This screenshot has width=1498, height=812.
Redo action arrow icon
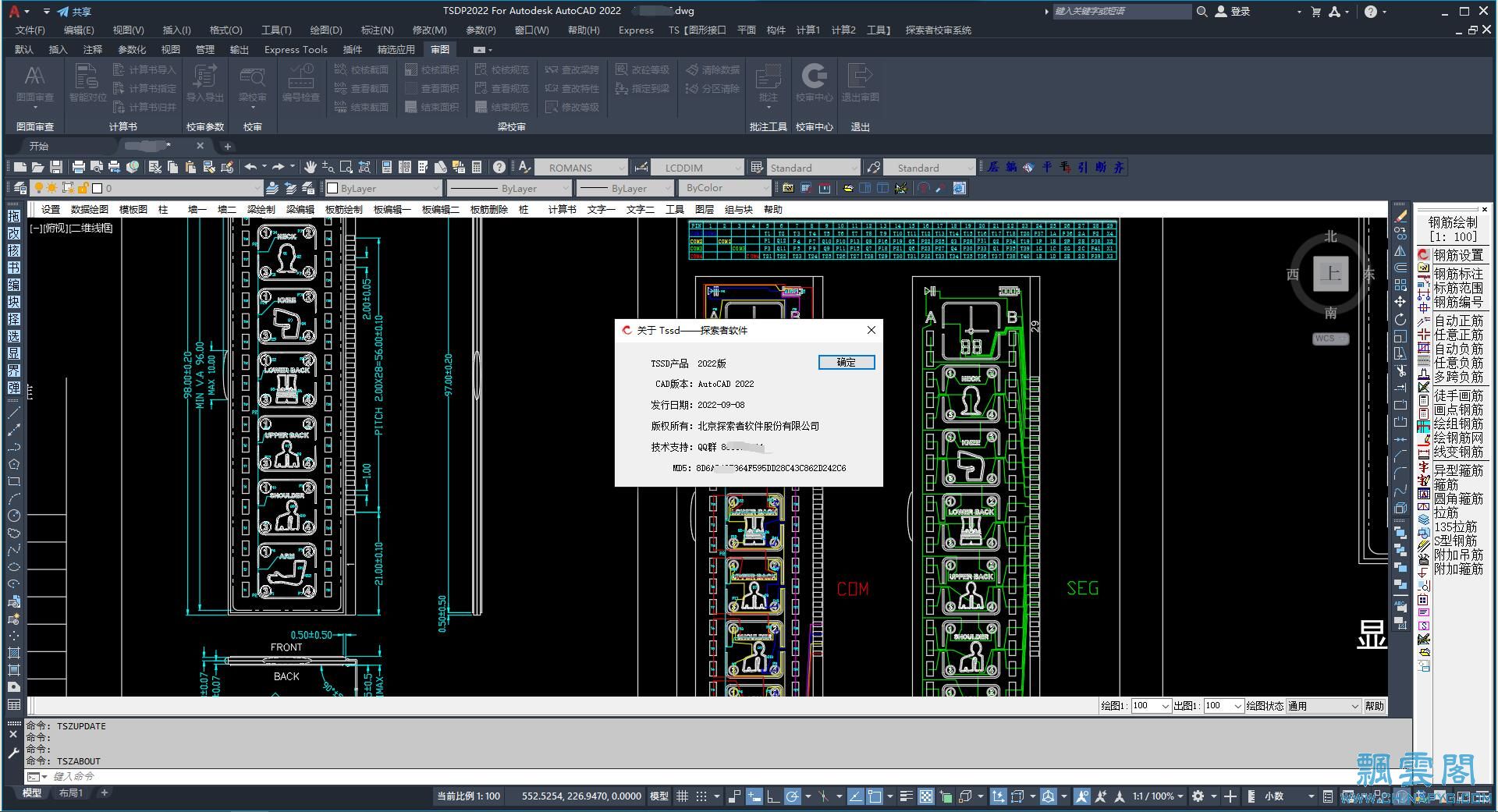(x=278, y=167)
